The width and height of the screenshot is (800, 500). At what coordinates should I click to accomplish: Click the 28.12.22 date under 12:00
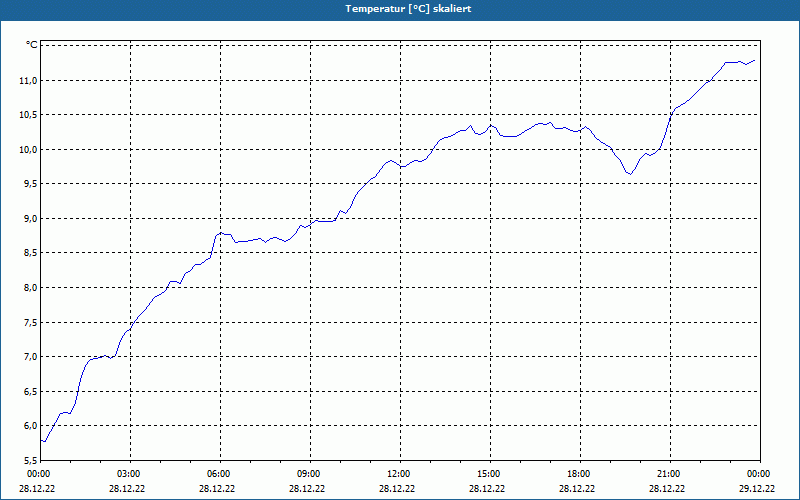coord(397,489)
